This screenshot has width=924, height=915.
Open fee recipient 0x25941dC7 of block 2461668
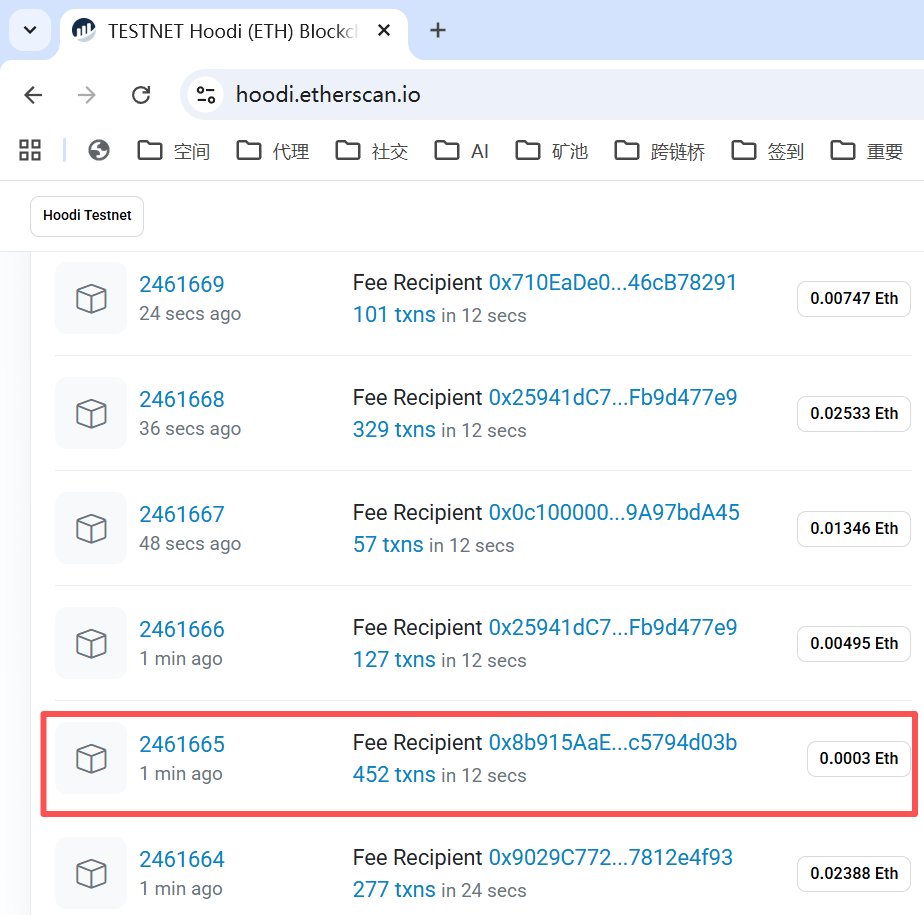tap(613, 398)
